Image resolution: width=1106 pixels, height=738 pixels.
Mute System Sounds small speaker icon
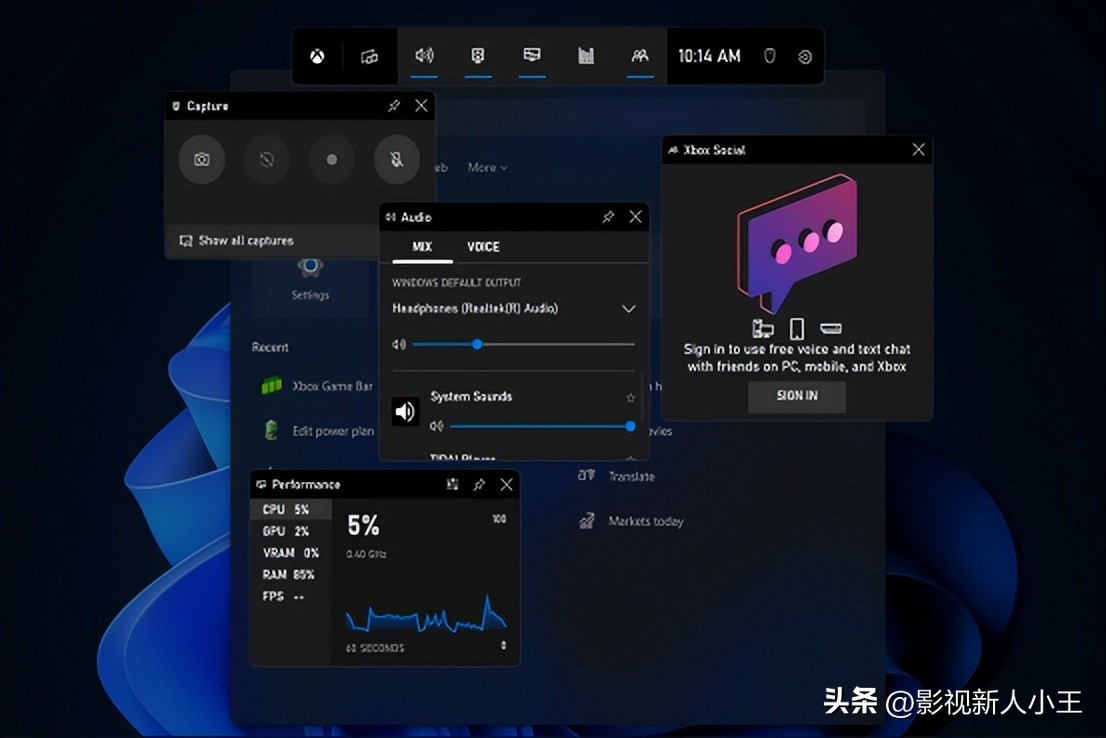[x=437, y=426]
